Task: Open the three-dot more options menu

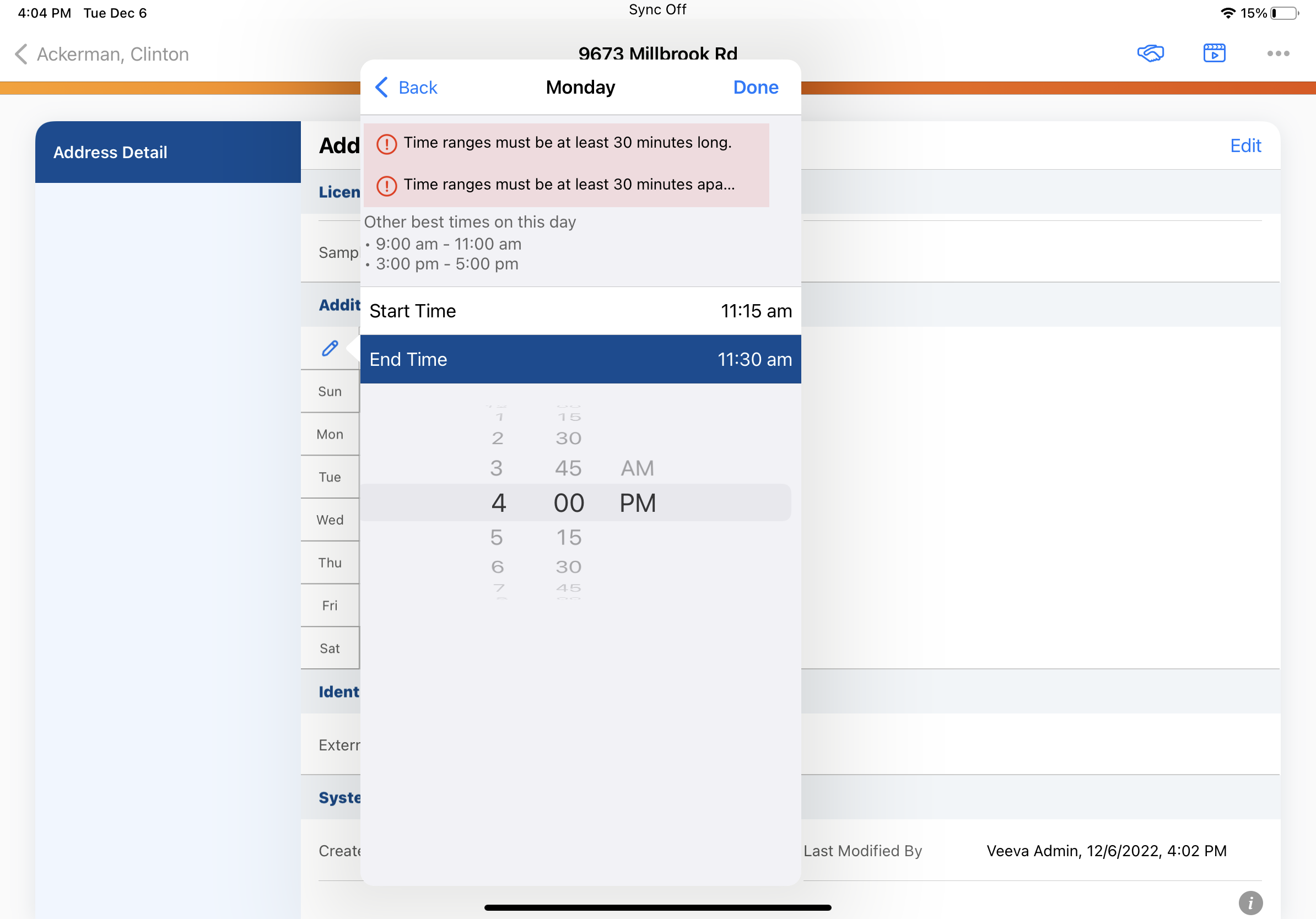Action: point(1277,53)
